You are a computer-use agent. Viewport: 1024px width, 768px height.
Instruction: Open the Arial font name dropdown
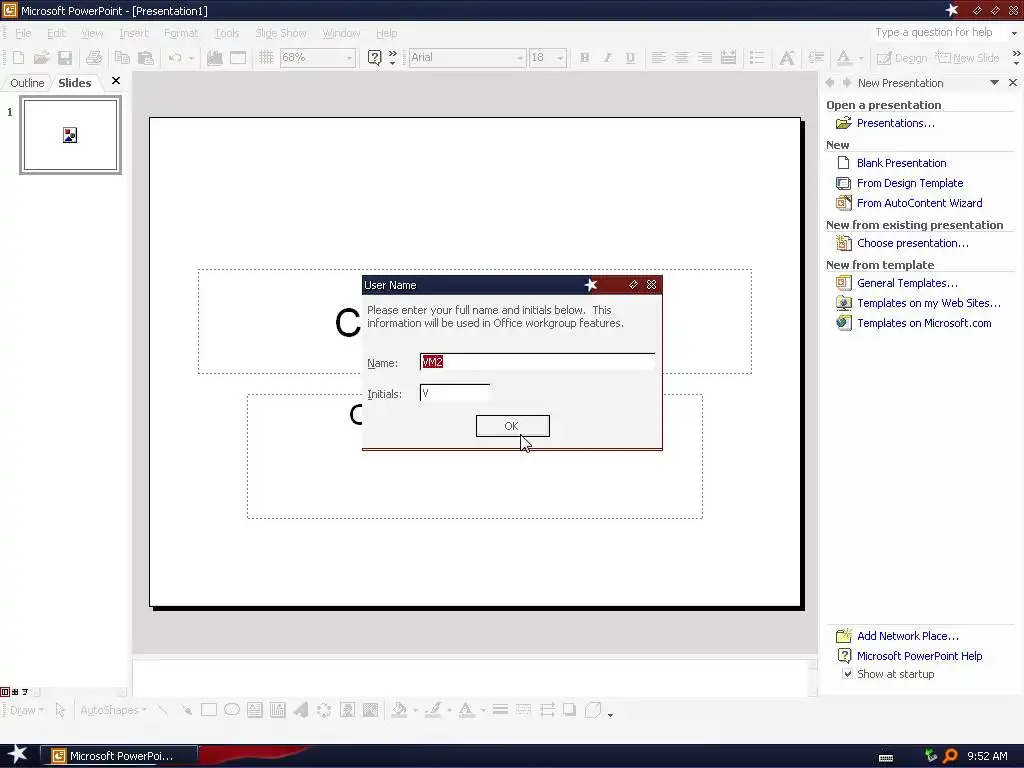coord(520,58)
